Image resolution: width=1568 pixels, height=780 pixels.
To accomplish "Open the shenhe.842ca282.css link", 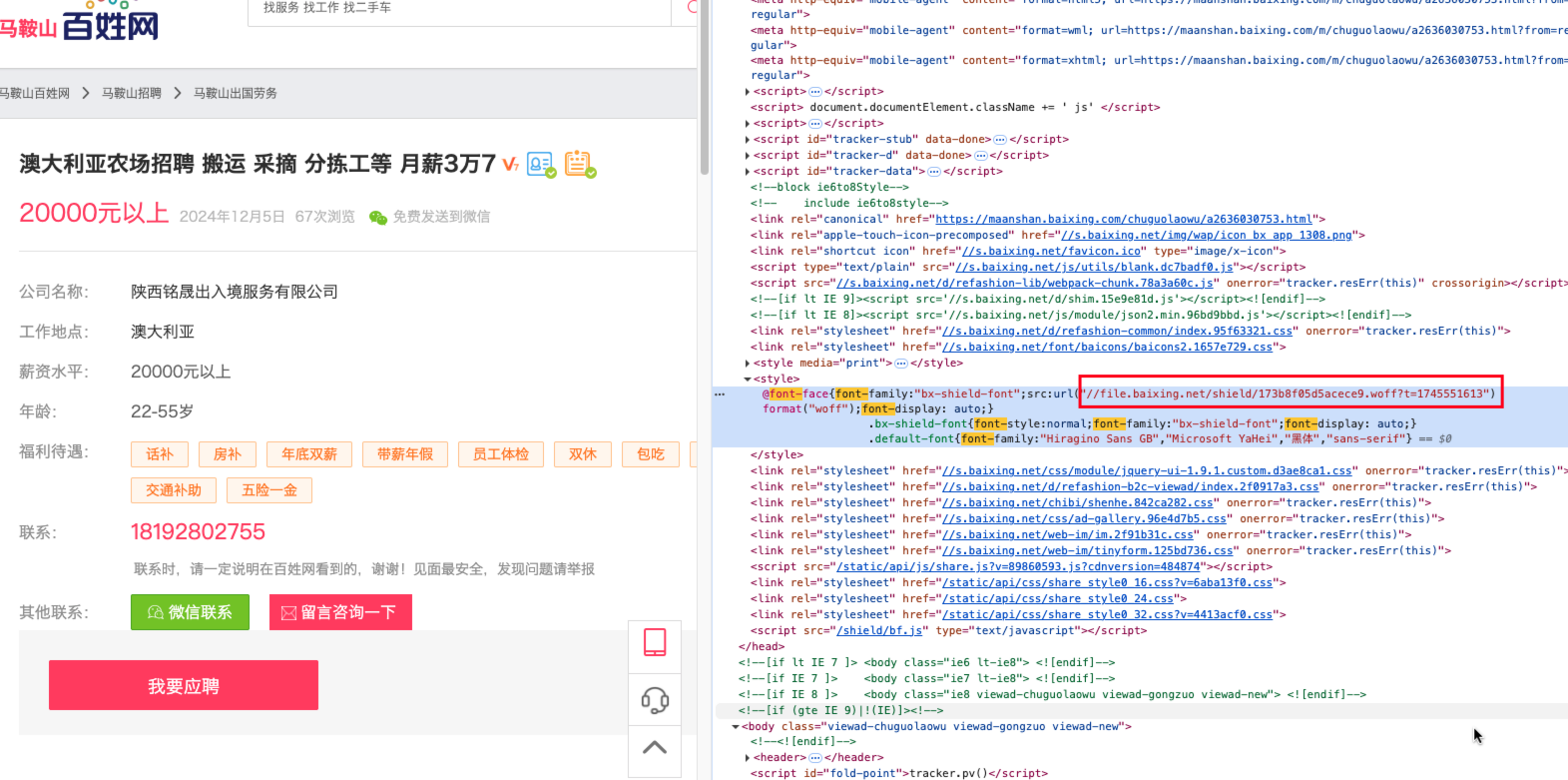I will (x=1078, y=503).
